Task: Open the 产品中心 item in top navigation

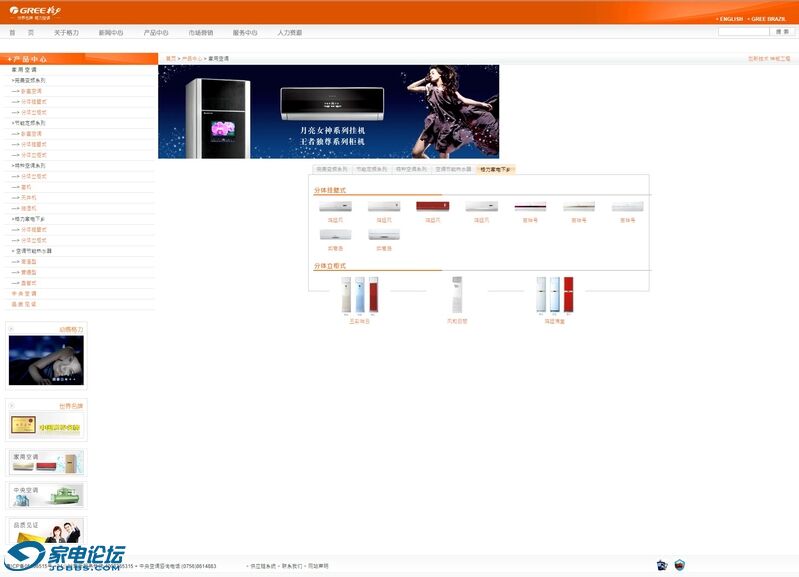Action: 156,33
